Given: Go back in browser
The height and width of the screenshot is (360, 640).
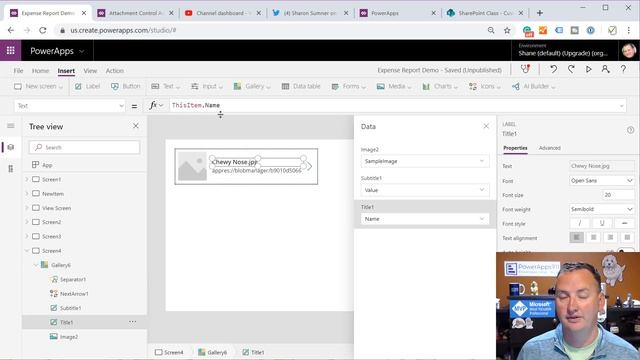Looking at the screenshot, I should click(x=11, y=30).
